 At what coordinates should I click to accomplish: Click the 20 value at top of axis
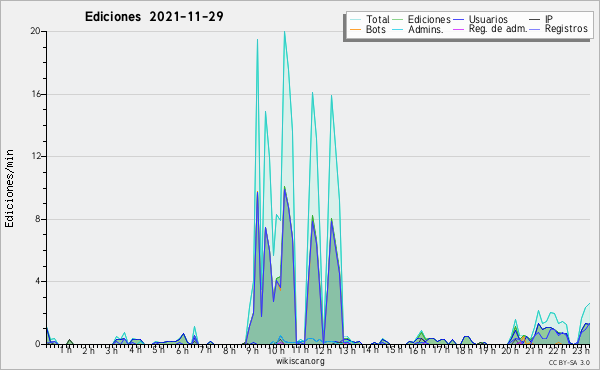click(35, 31)
